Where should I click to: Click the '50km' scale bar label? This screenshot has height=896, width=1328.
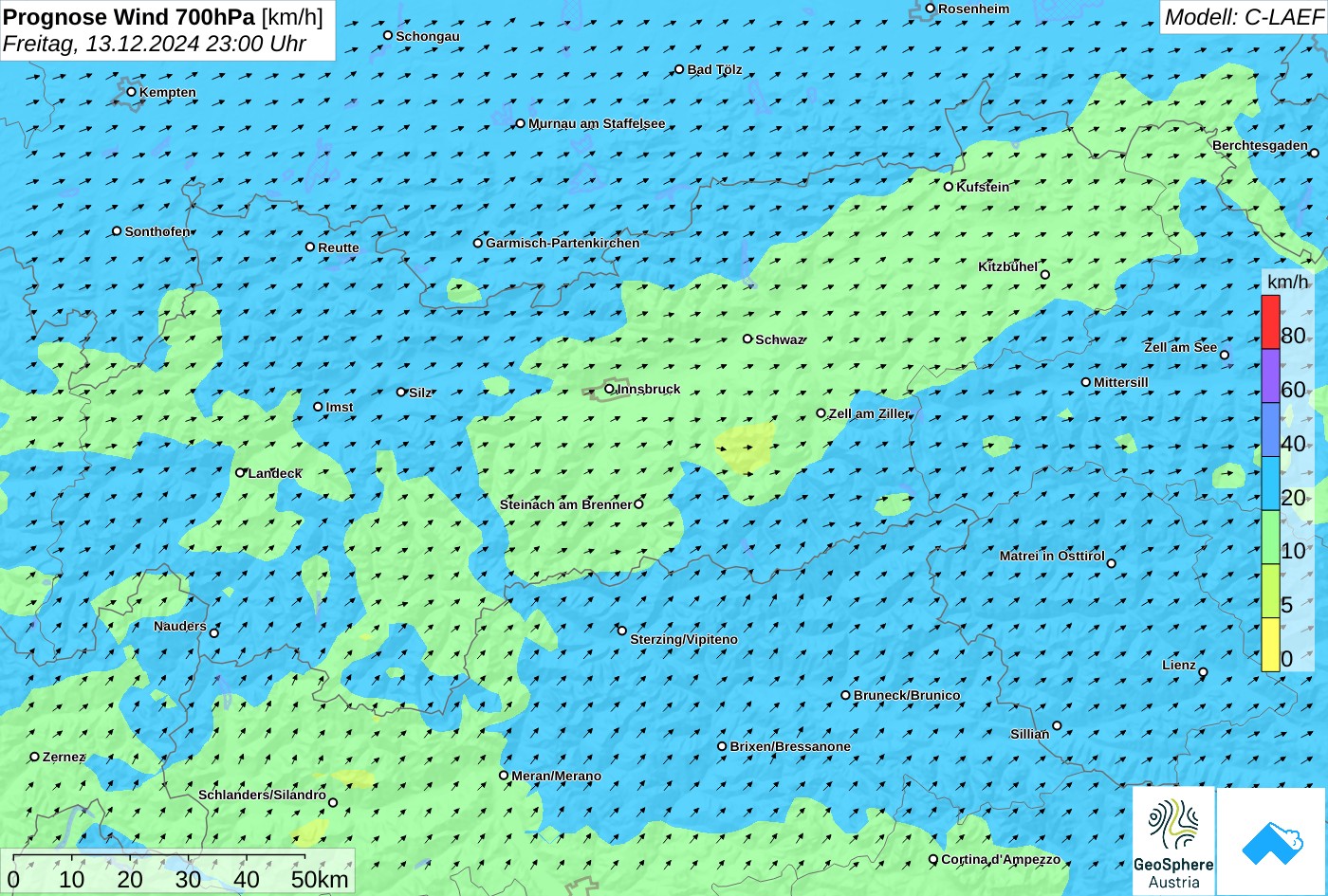coord(320,879)
